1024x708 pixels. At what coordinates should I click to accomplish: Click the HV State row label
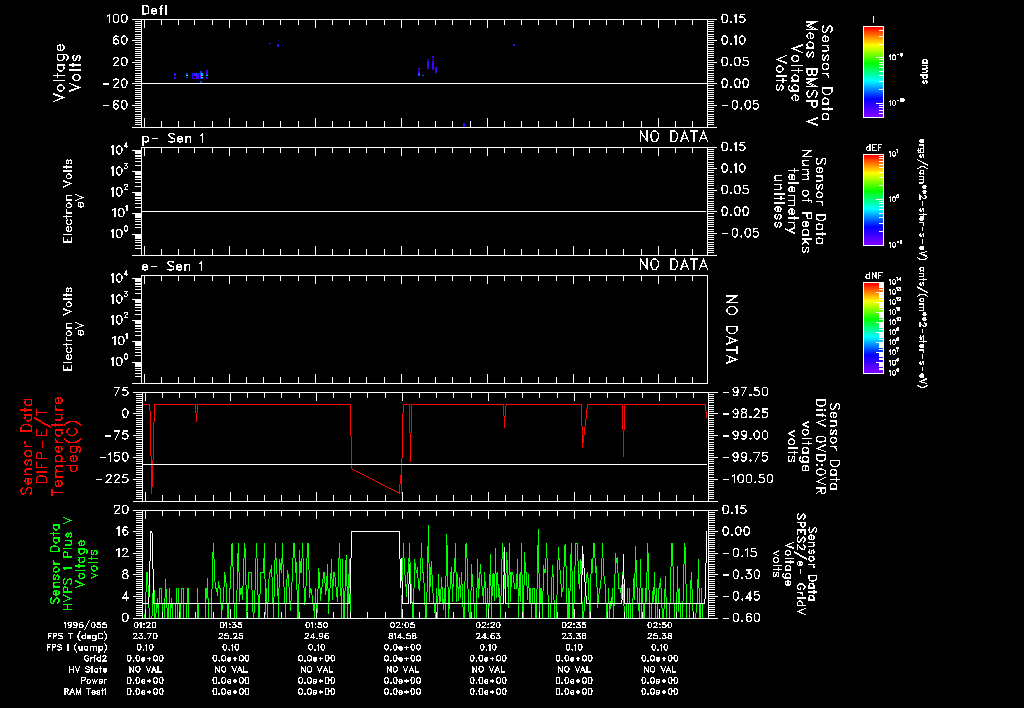coord(95,668)
